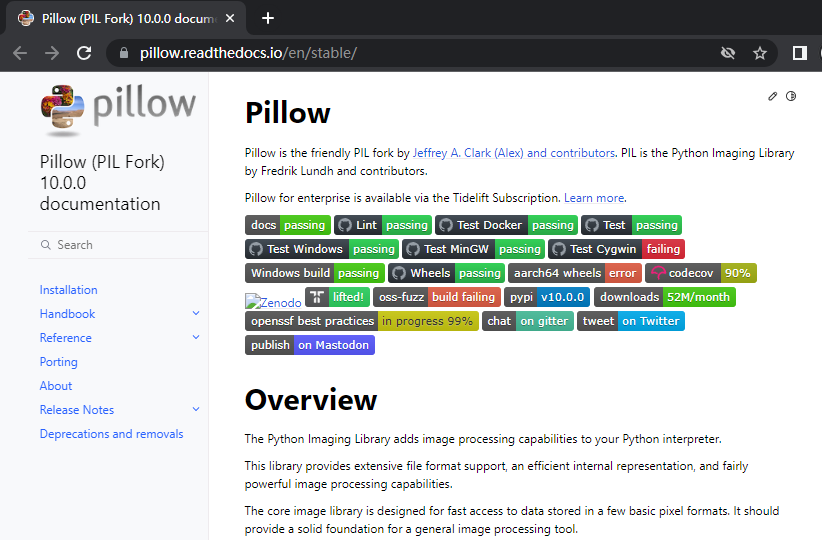The height and width of the screenshot is (540, 822).
Task: Click the Test Windows passing badge
Action: [322, 249]
